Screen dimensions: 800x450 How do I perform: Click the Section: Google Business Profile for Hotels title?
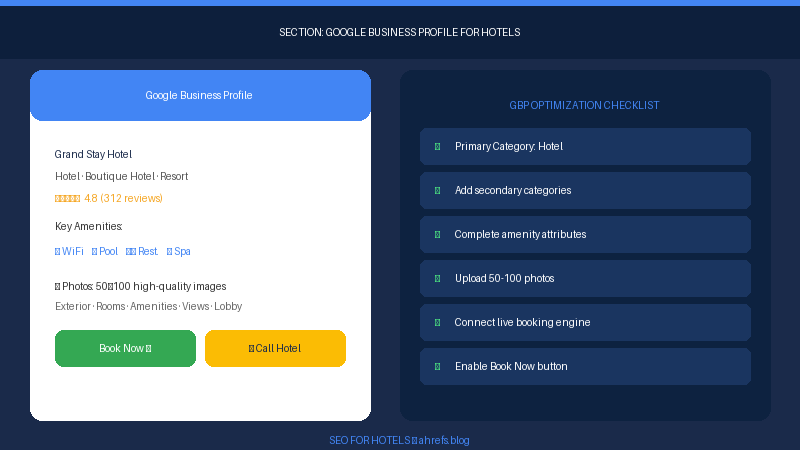pyautogui.click(x=400, y=33)
